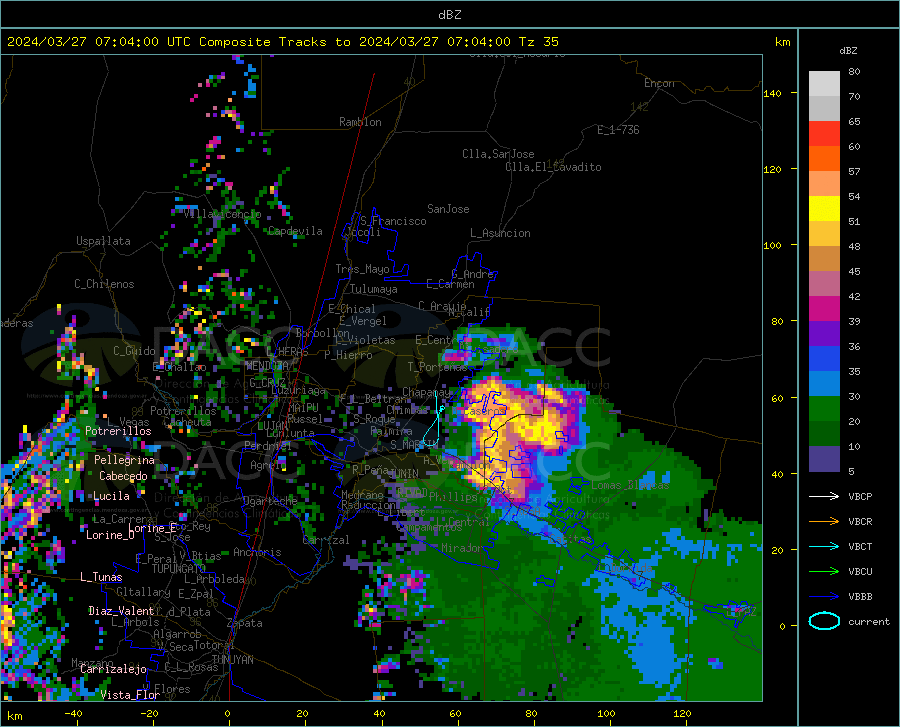This screenshot has width=900, height=727.
Task: Click the Tres_Mayo map label
Action: [x=363, y=269]
